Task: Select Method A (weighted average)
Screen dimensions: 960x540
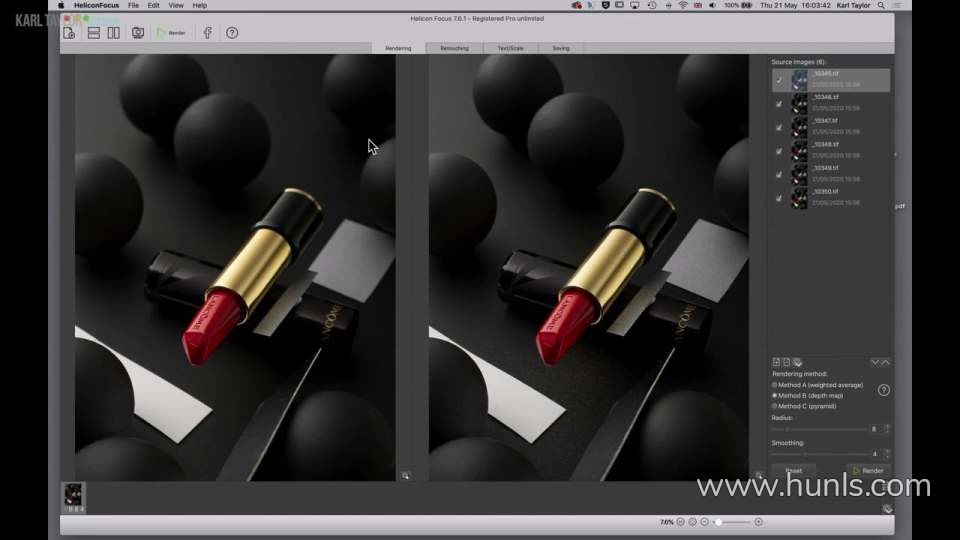Action: pos(817,385)
